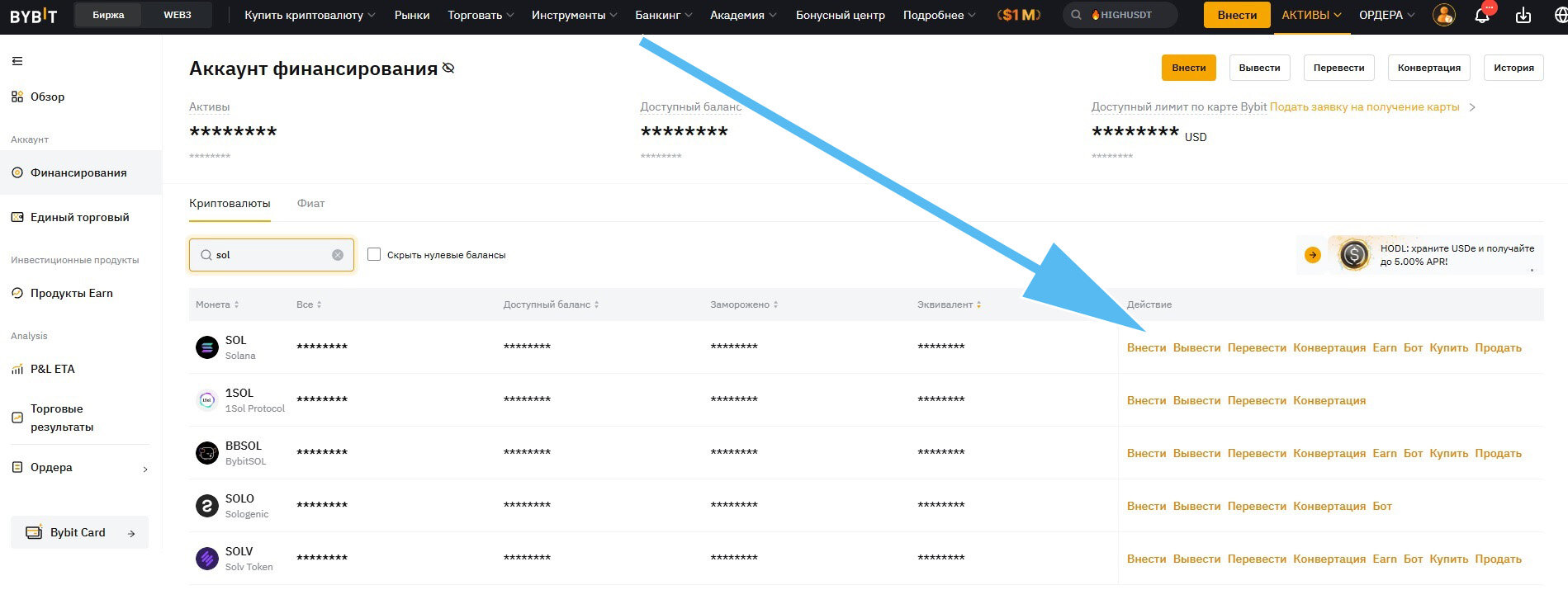Click Конвертация in the 1SOL row
1568x590 pixels.
coord(1329,400)
